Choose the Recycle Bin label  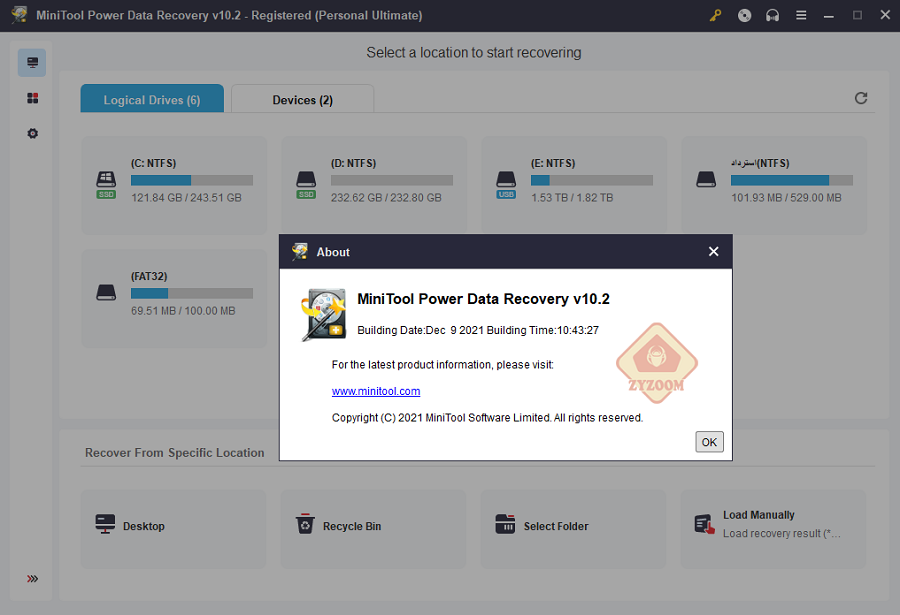352,526
